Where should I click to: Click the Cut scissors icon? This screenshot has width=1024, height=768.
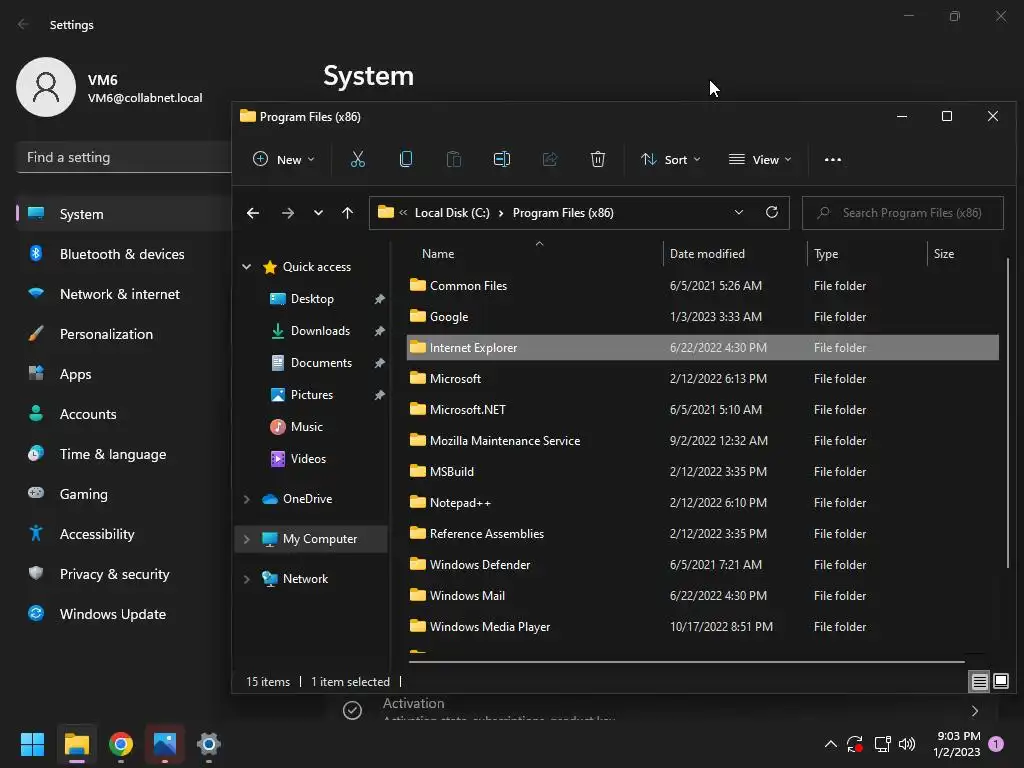pos(358,159)
